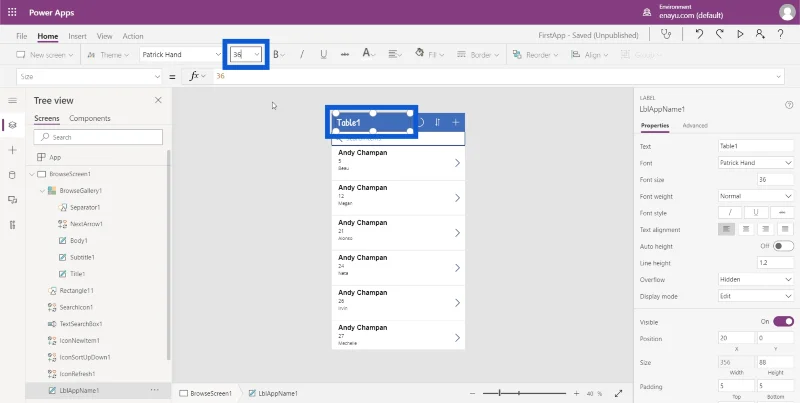
Task: Open the Insert plus icon in sidebar
Action: click(x=13, y=150)
